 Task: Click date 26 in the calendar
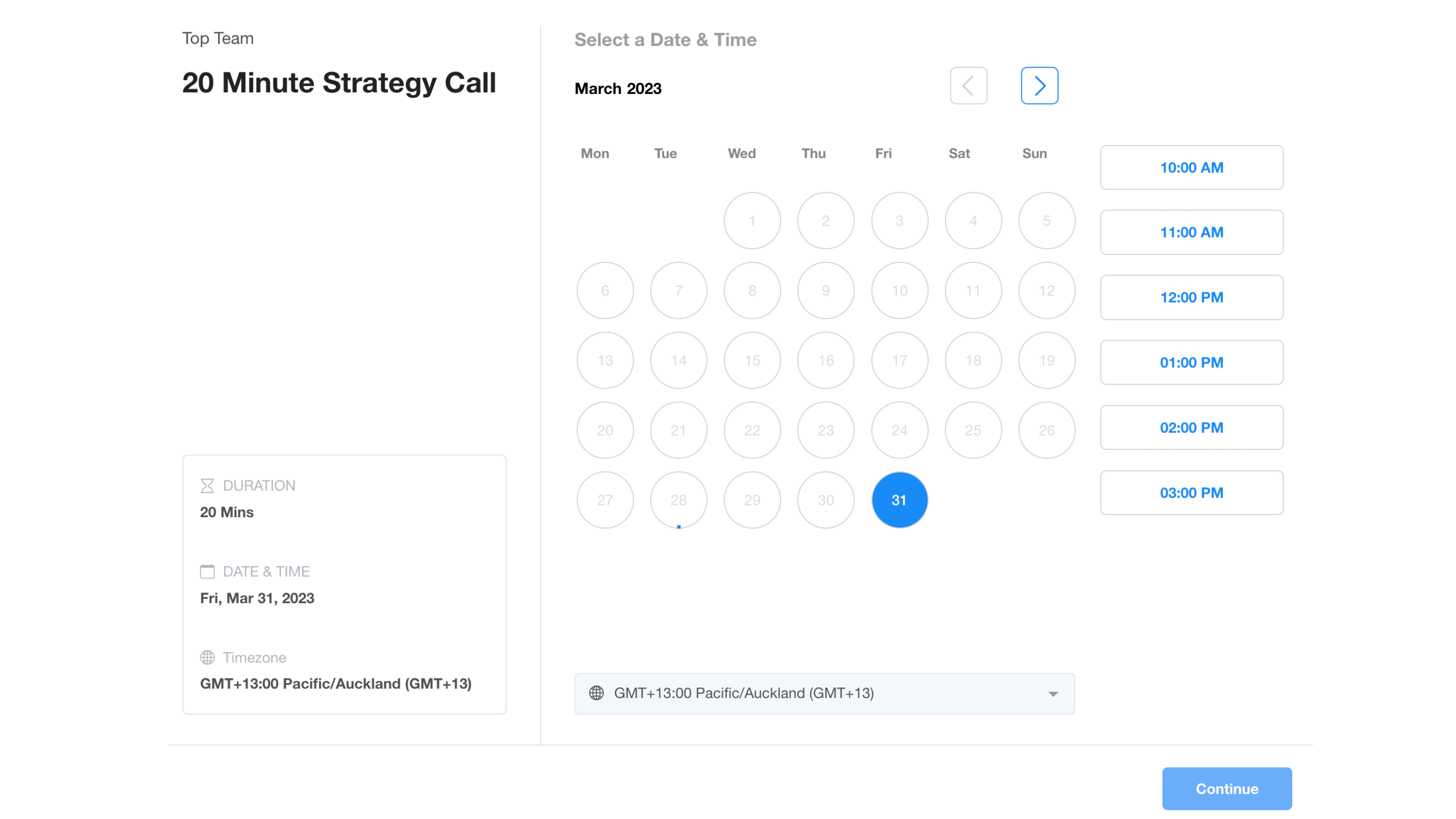pyautogui.click(x=1046, y=430)
